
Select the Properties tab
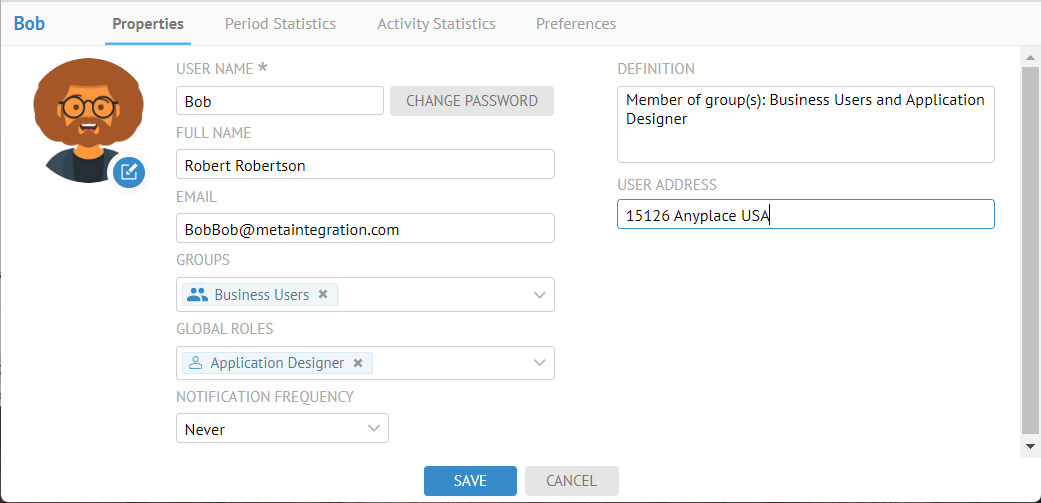point(148,24)
